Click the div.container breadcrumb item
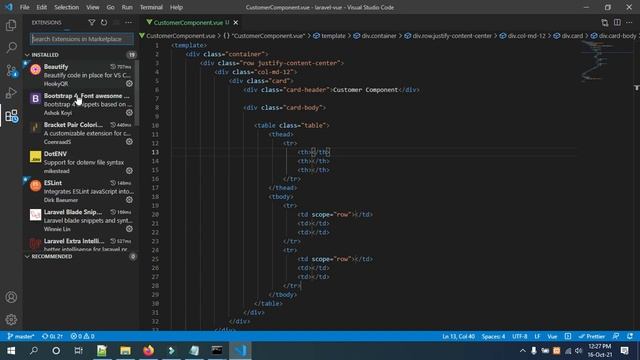 point(375,36)
